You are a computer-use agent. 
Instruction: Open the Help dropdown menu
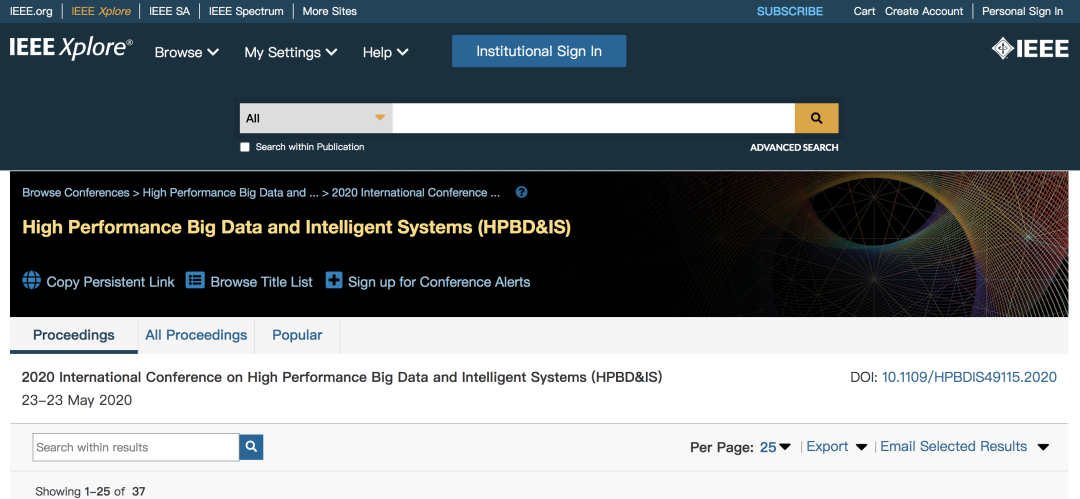pos(386,52)
